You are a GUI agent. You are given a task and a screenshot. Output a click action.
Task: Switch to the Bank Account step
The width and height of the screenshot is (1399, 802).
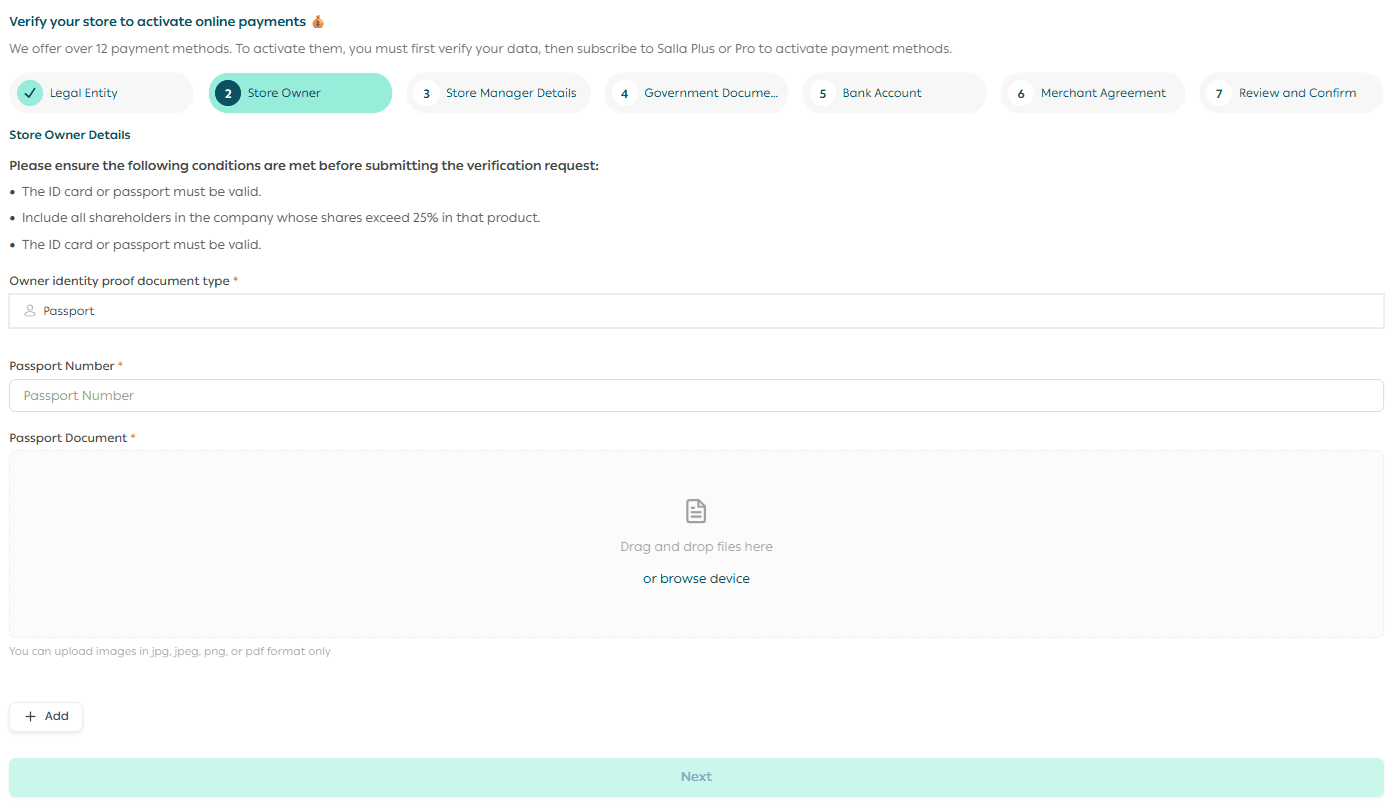[x=882, y=93]
